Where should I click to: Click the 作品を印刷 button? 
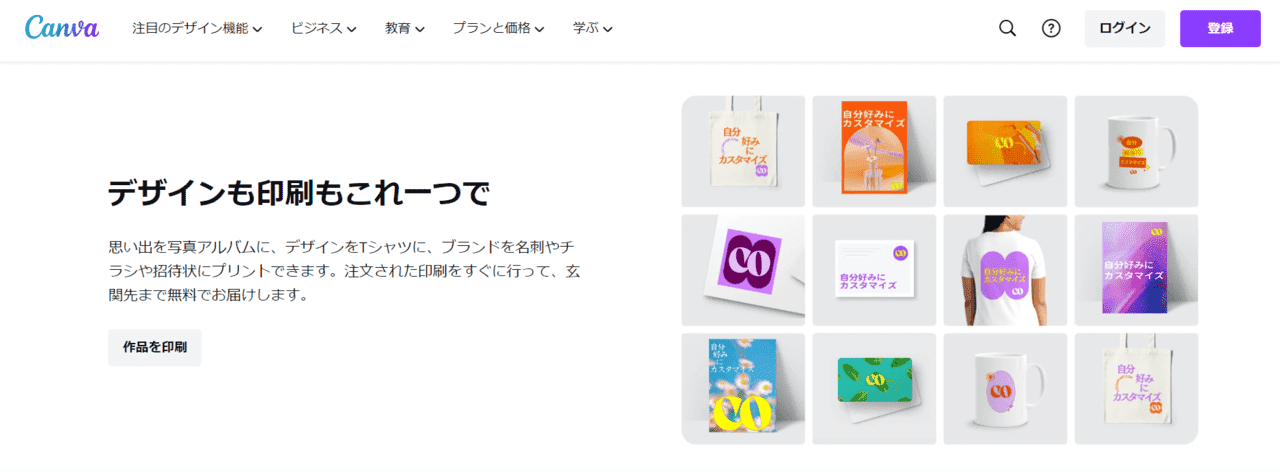[x=155, y=348]
